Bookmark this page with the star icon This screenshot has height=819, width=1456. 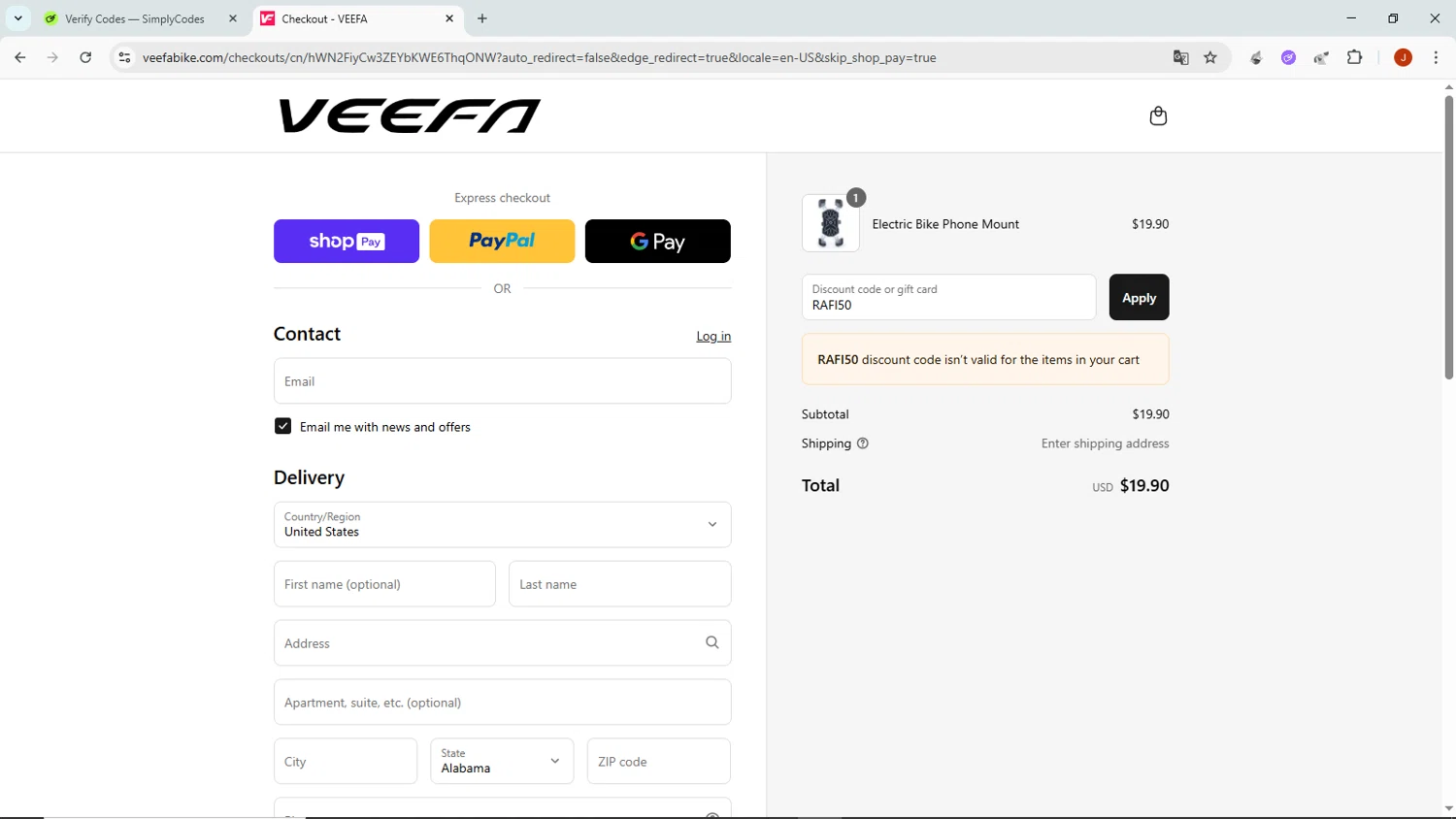(1210, 57)
